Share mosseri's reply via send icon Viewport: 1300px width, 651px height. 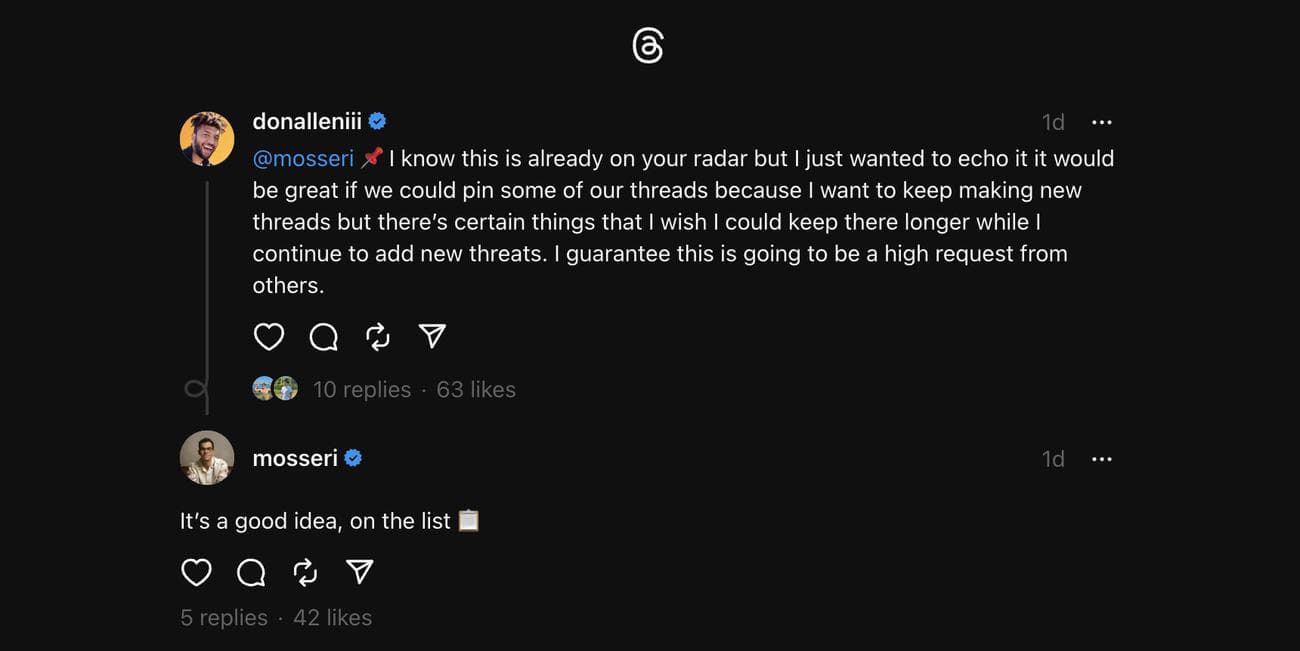tap(359, 572)
